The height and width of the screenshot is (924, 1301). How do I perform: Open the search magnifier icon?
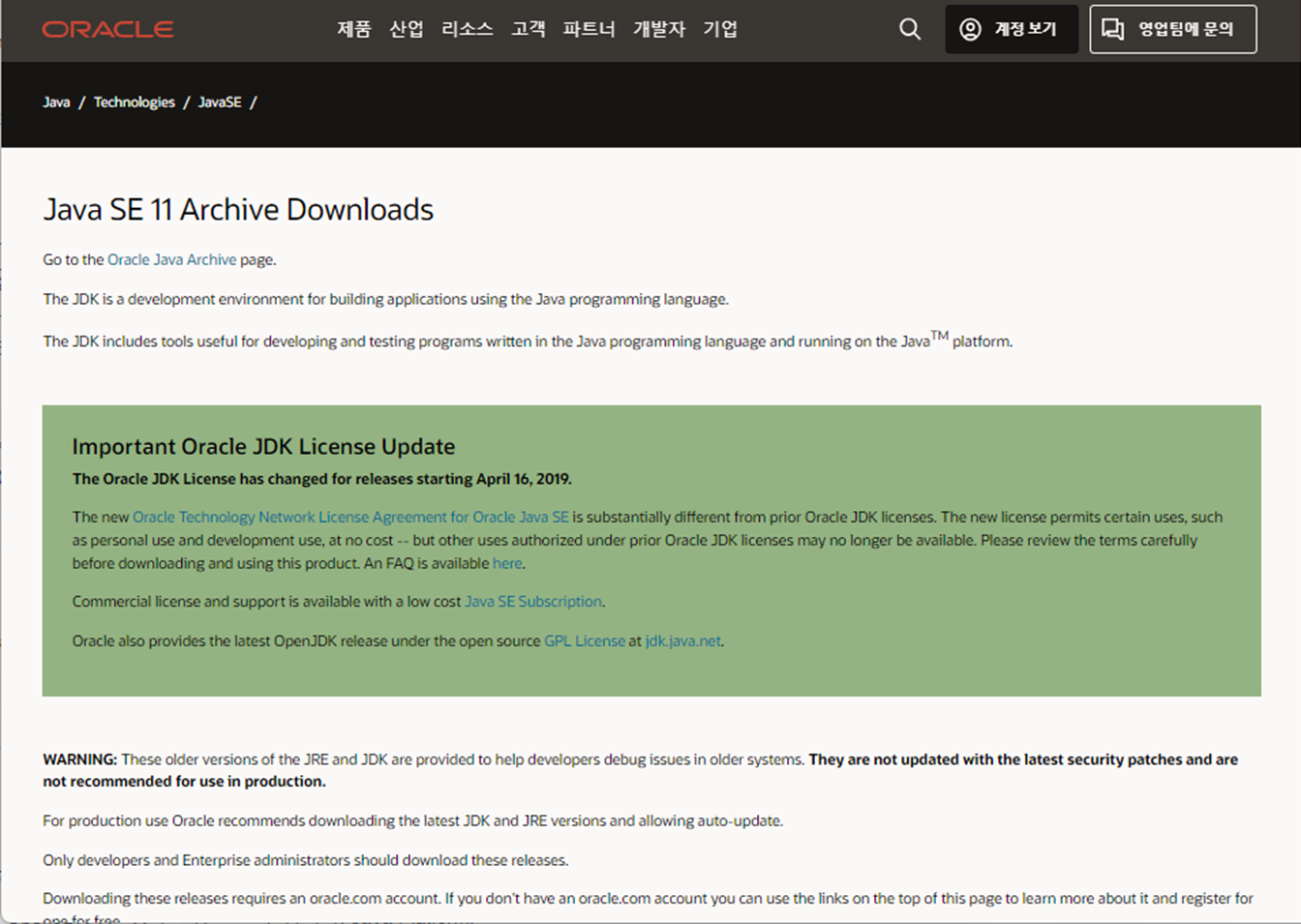click(x=910, y=29)
